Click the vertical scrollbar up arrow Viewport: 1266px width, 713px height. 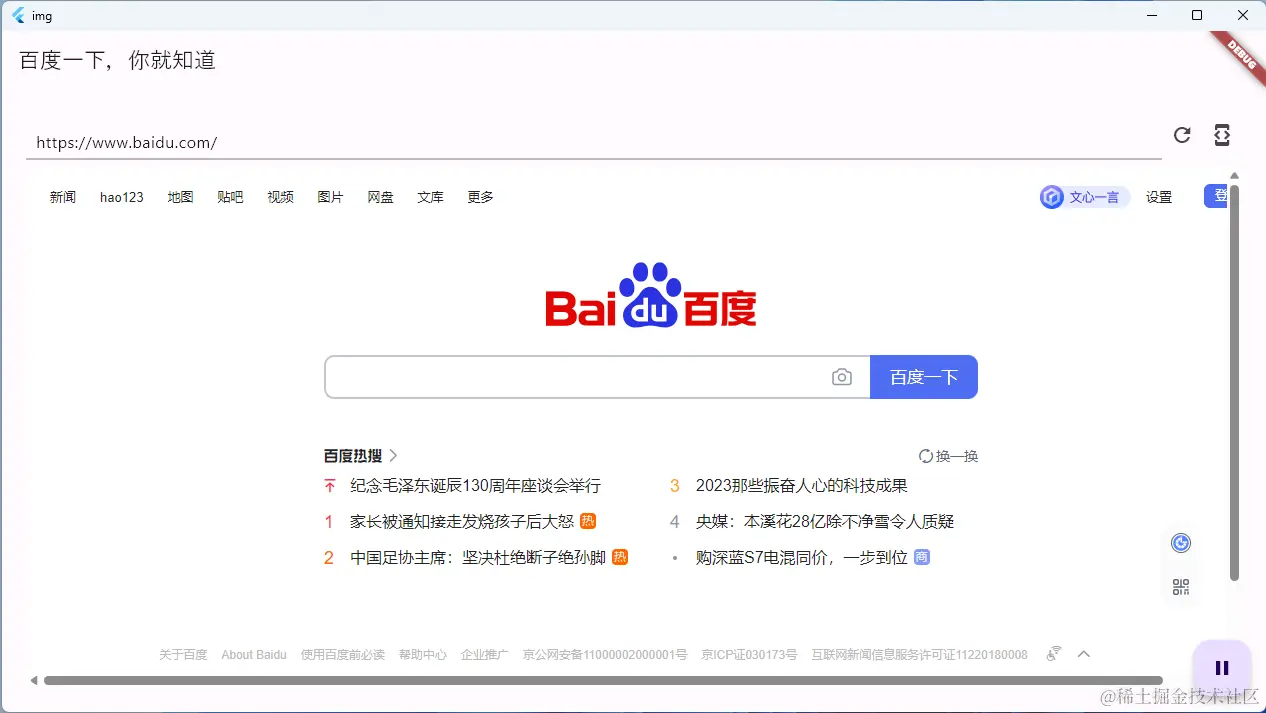point(1235,176)
